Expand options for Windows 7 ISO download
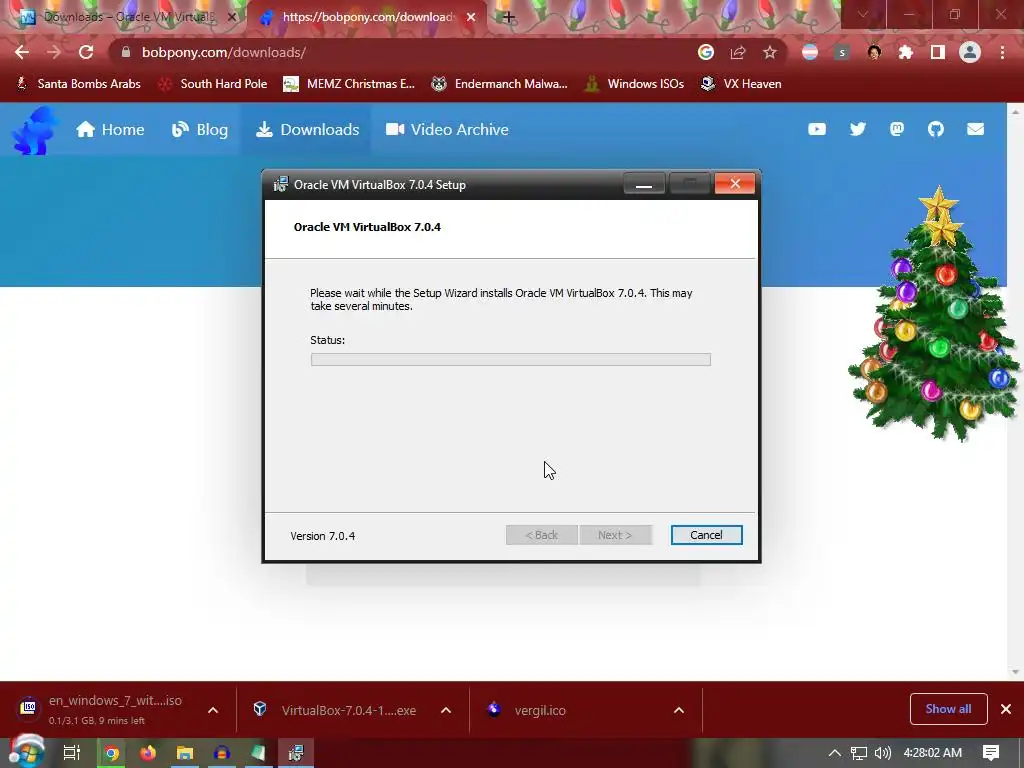The image size is (1024, 768). [x=213, y=710]
